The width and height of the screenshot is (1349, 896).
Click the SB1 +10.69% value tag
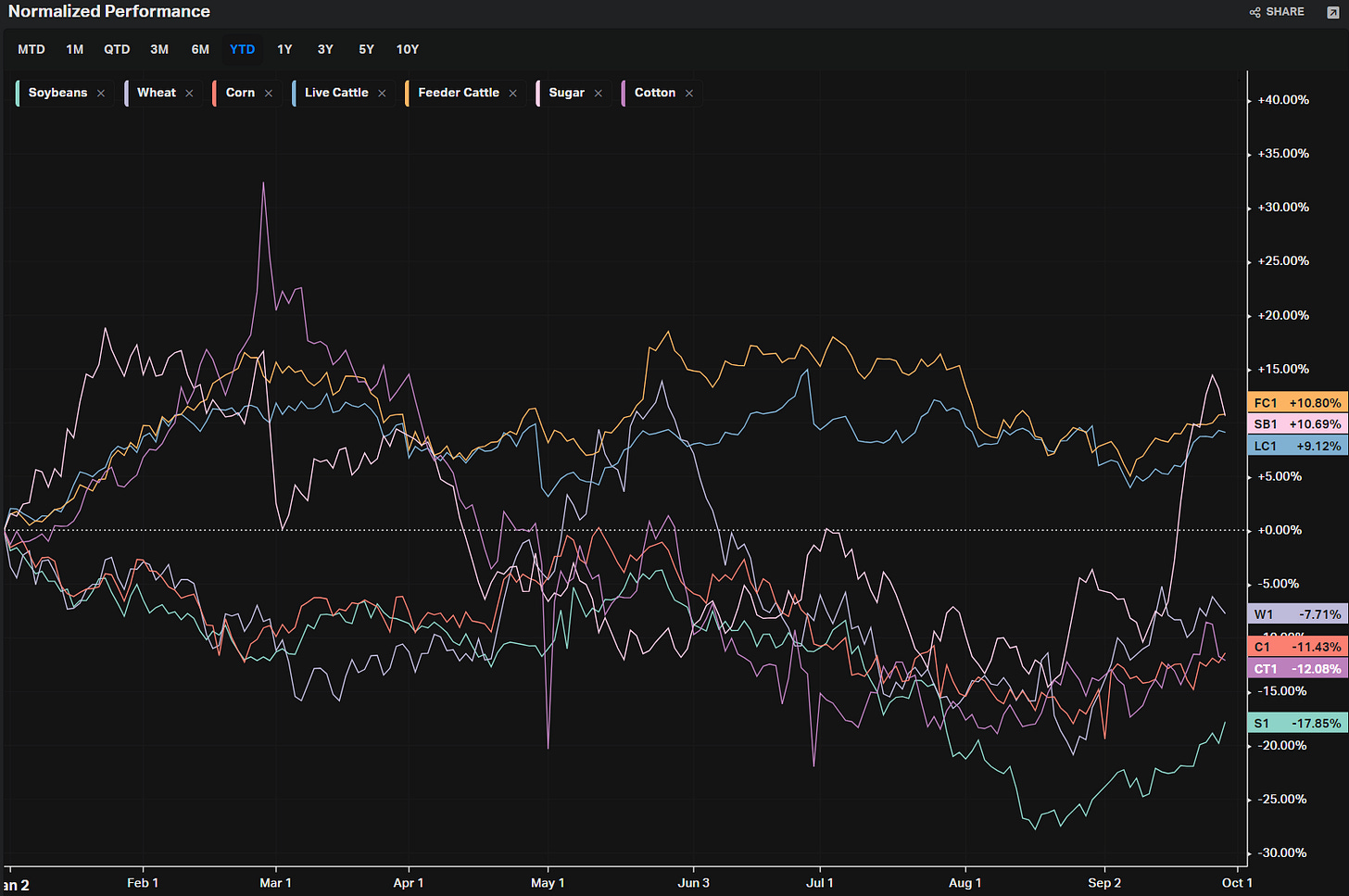pyautogui.click(x=1297, y=424)
